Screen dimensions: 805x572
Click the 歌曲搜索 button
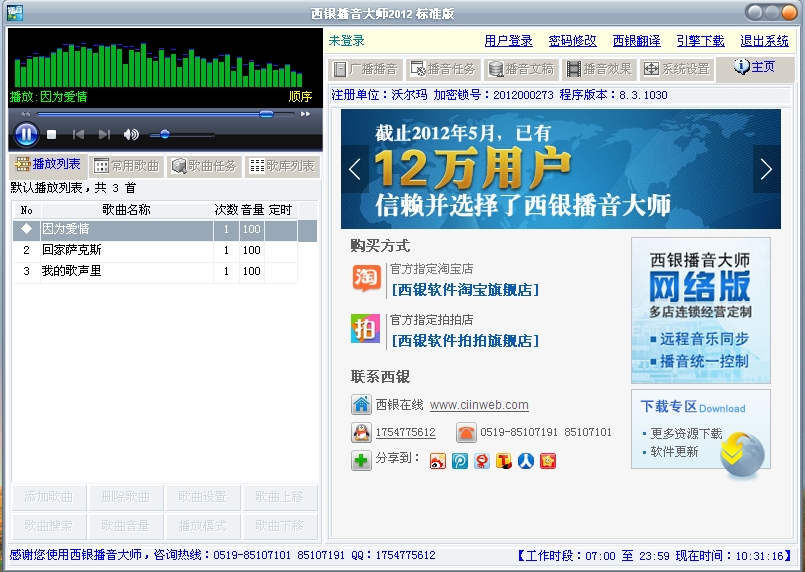[49, 525]
